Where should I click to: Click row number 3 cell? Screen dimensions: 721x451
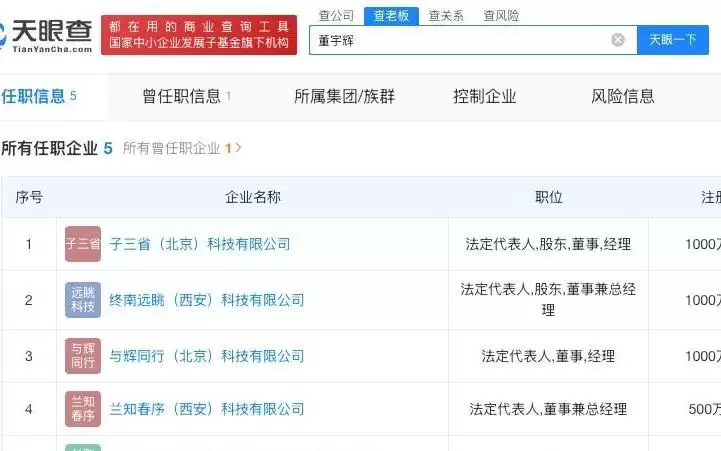pos(29,356)
